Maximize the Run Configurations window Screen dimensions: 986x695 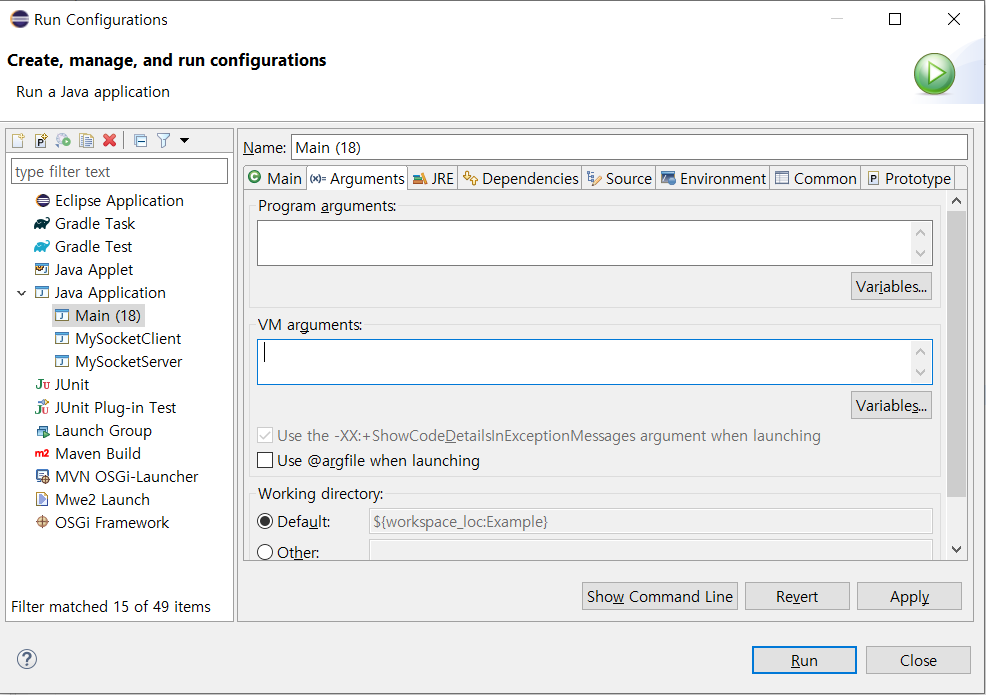click(895, 19)
